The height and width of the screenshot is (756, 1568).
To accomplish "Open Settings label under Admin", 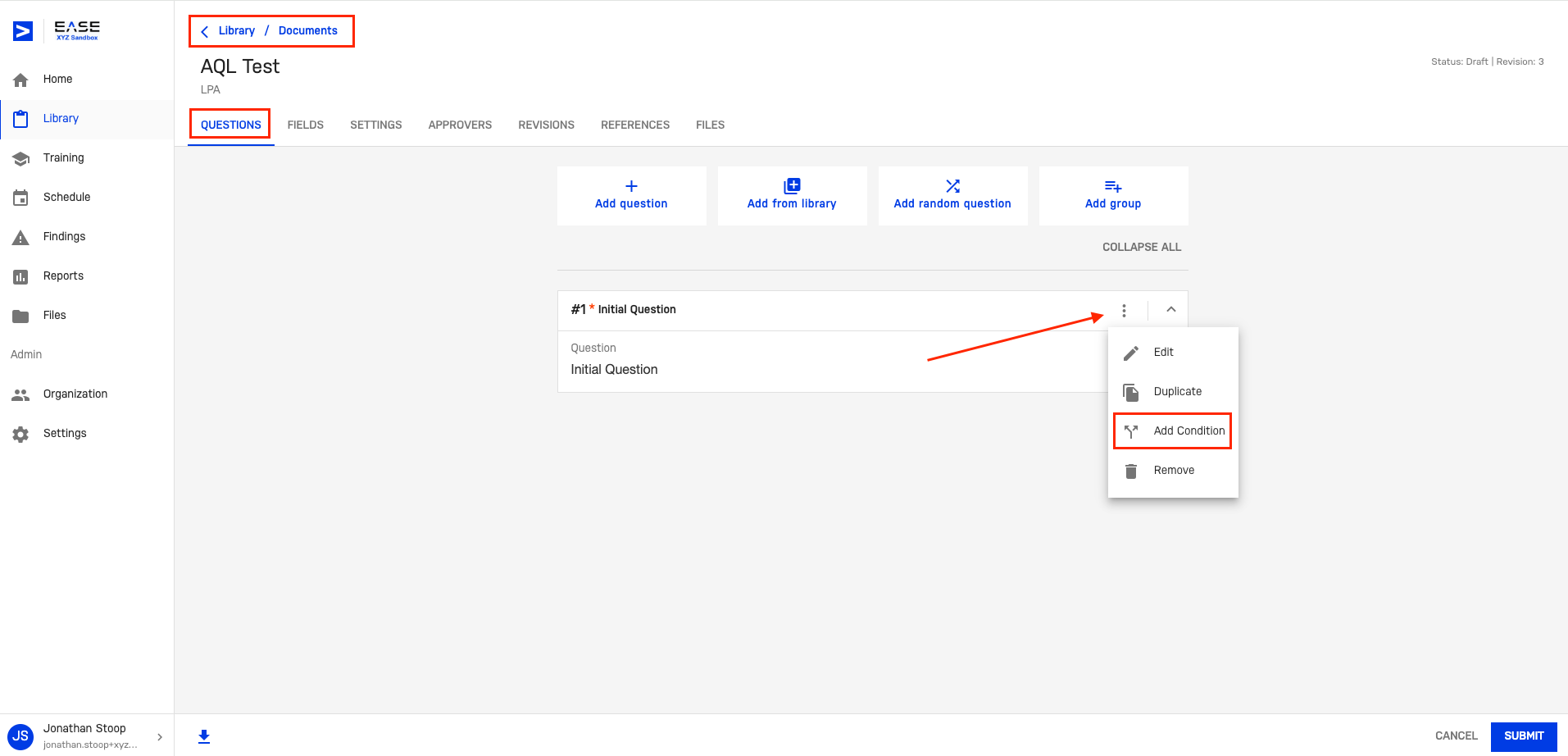I will 65,434.
